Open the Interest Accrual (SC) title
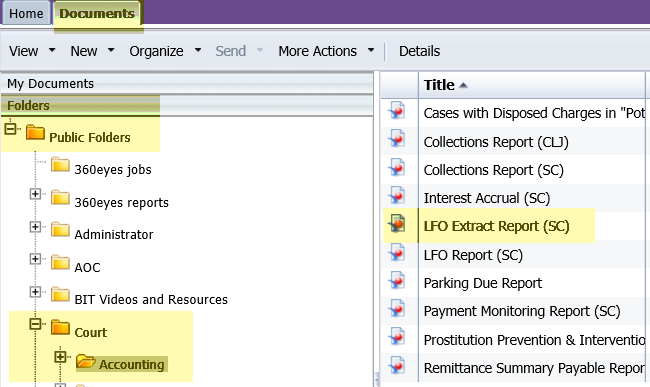This screenshot has width=650, height=387. [487, 198]
